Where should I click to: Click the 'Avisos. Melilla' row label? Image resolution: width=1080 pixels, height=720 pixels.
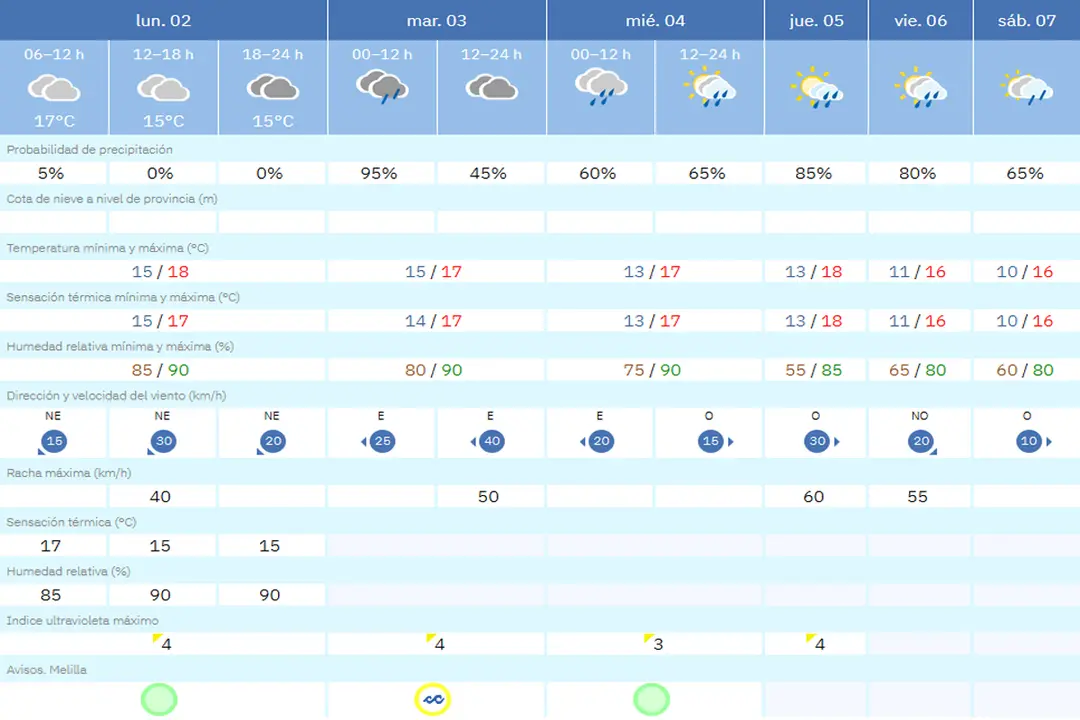[x=47, y=670]
